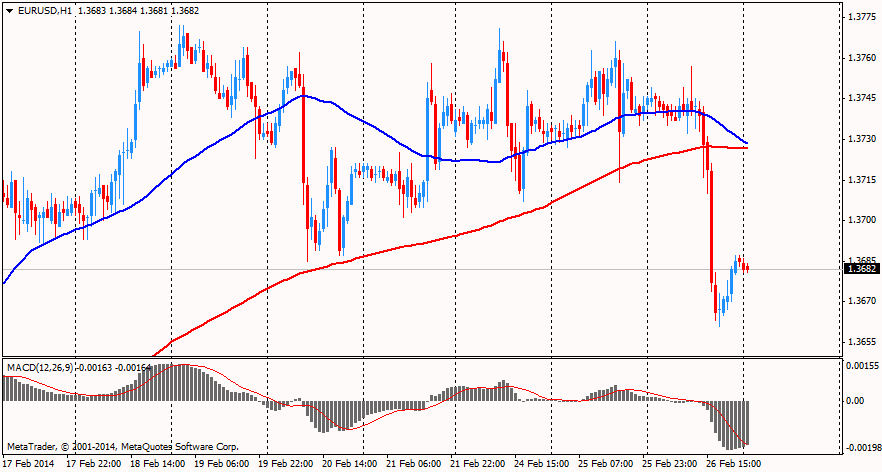Viewport: 882px width, 472px height.
Task: Click the 21 Feb 22:00 time label
Action: [x=478, y=464]
